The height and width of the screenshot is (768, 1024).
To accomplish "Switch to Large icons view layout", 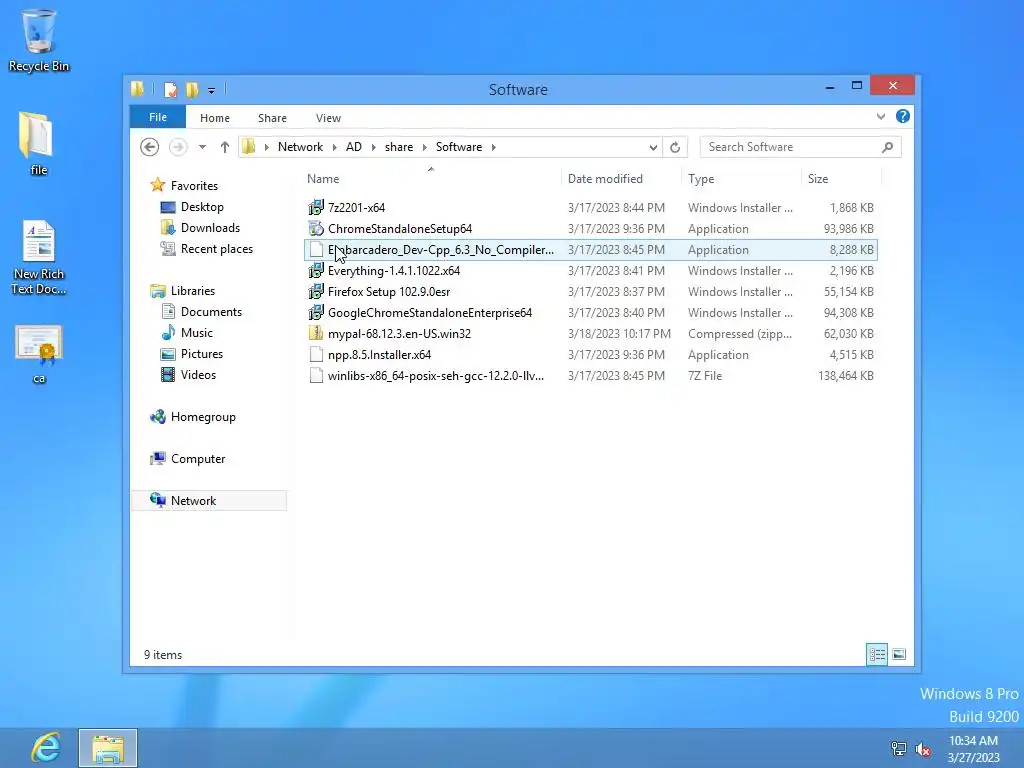I will tap(899, 654).
